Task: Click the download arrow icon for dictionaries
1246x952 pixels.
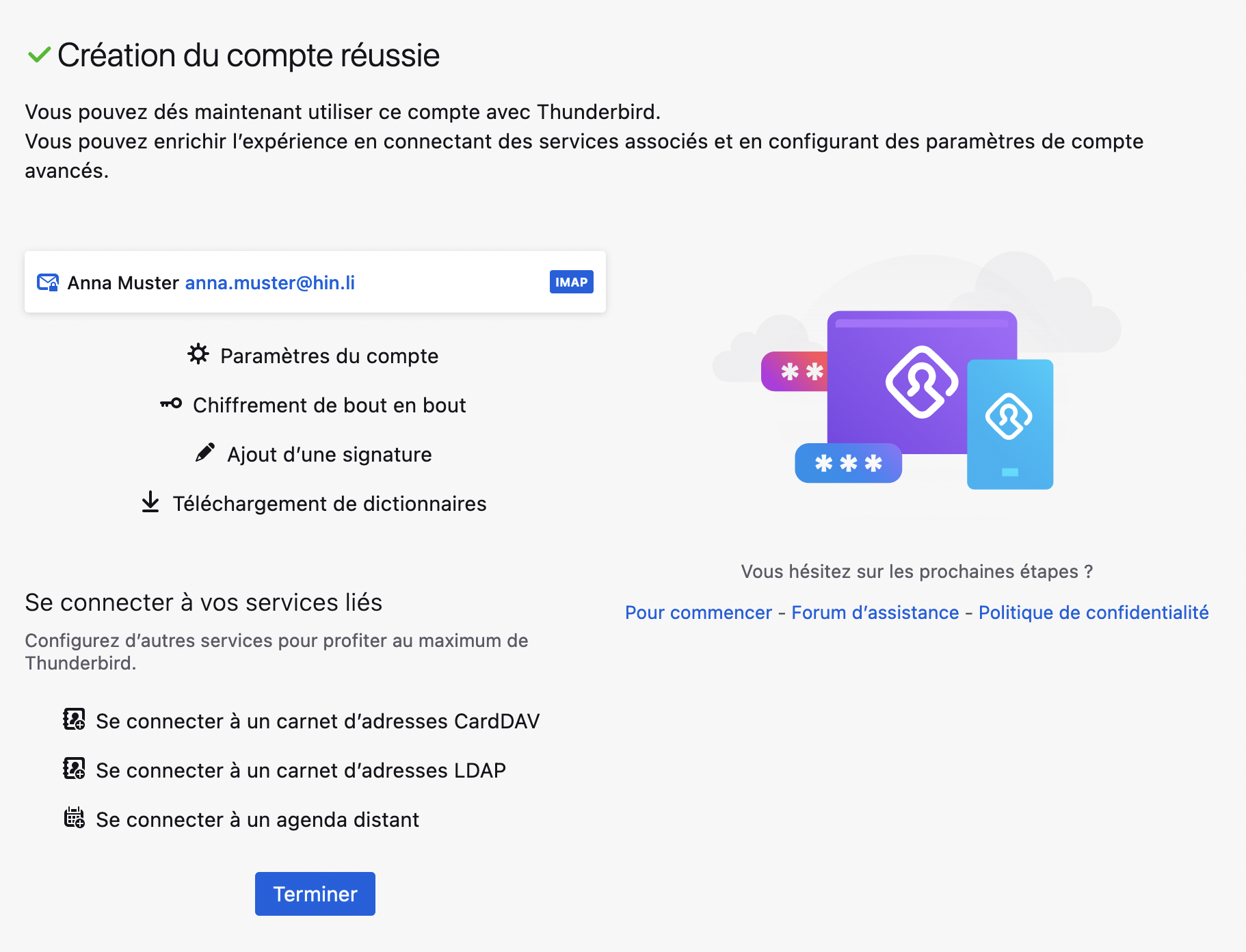Action: (x=150, y=502)
